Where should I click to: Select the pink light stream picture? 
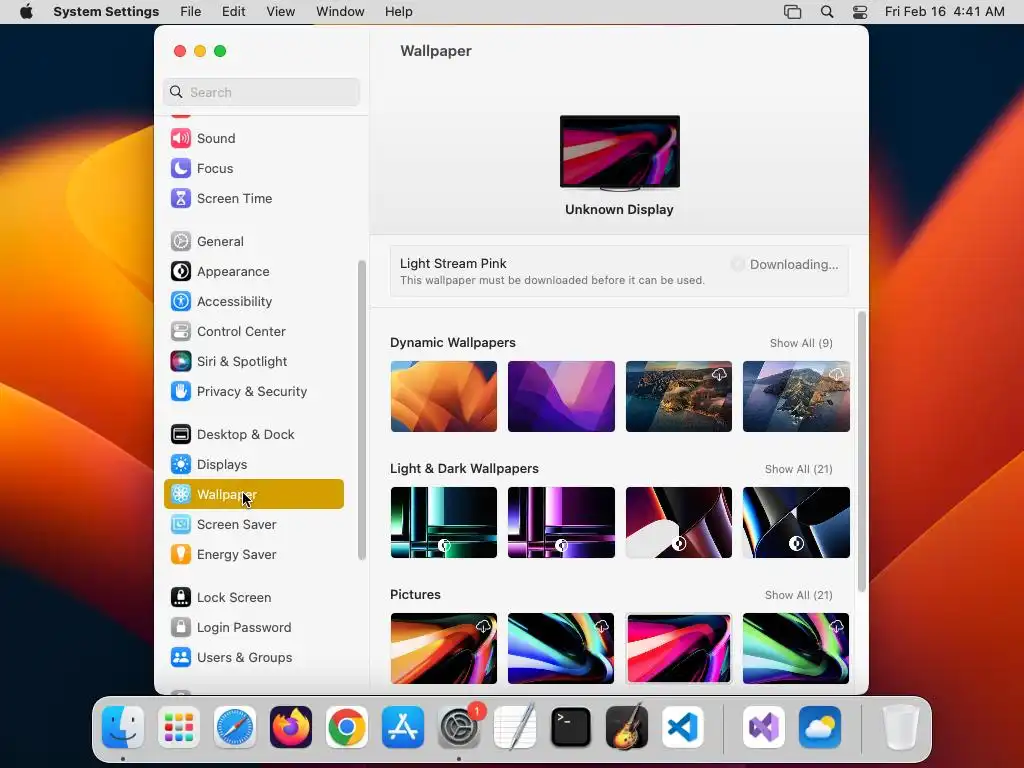pyautogui.click(x=679, y=648)
